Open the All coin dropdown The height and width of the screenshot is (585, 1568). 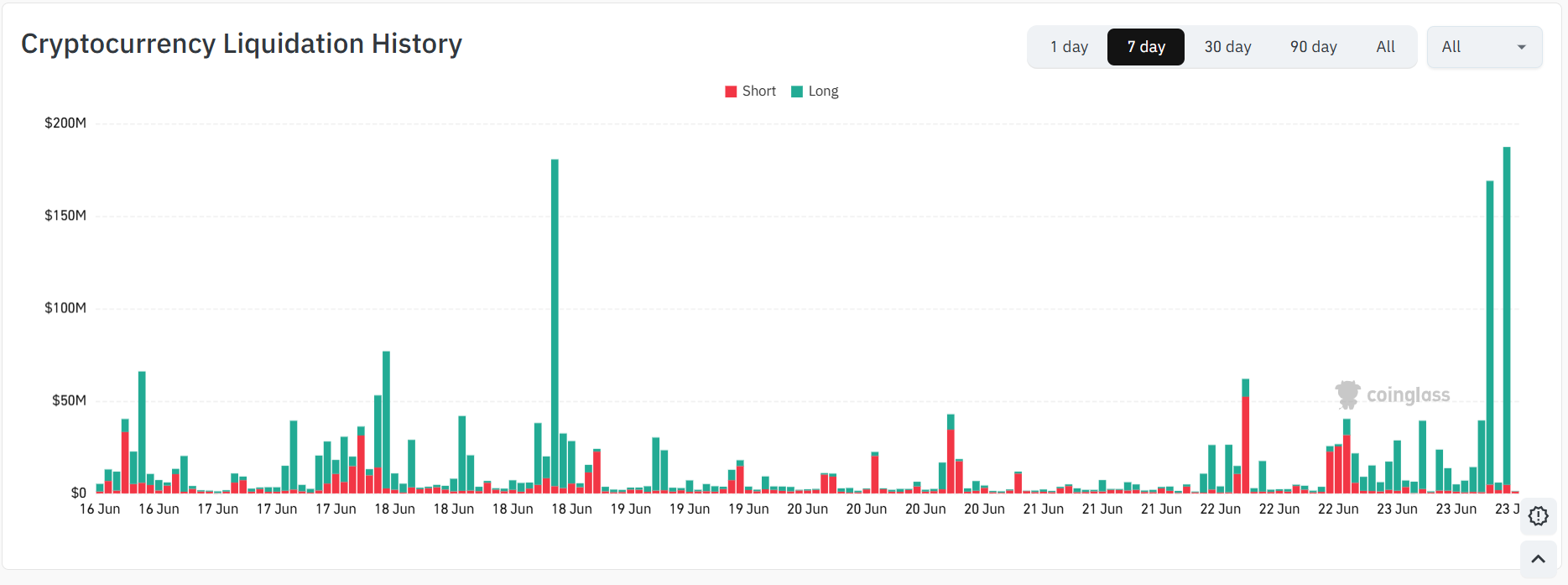1484,47
